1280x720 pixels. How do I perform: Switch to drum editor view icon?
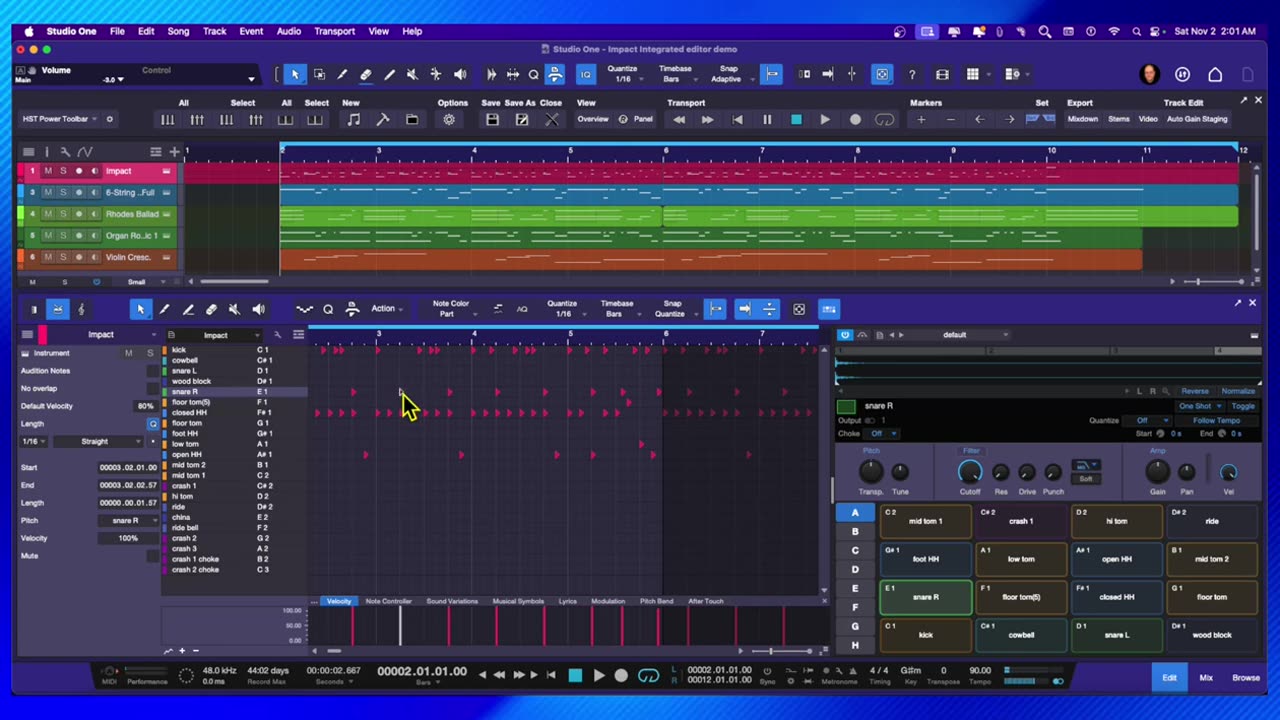point(58,309)
